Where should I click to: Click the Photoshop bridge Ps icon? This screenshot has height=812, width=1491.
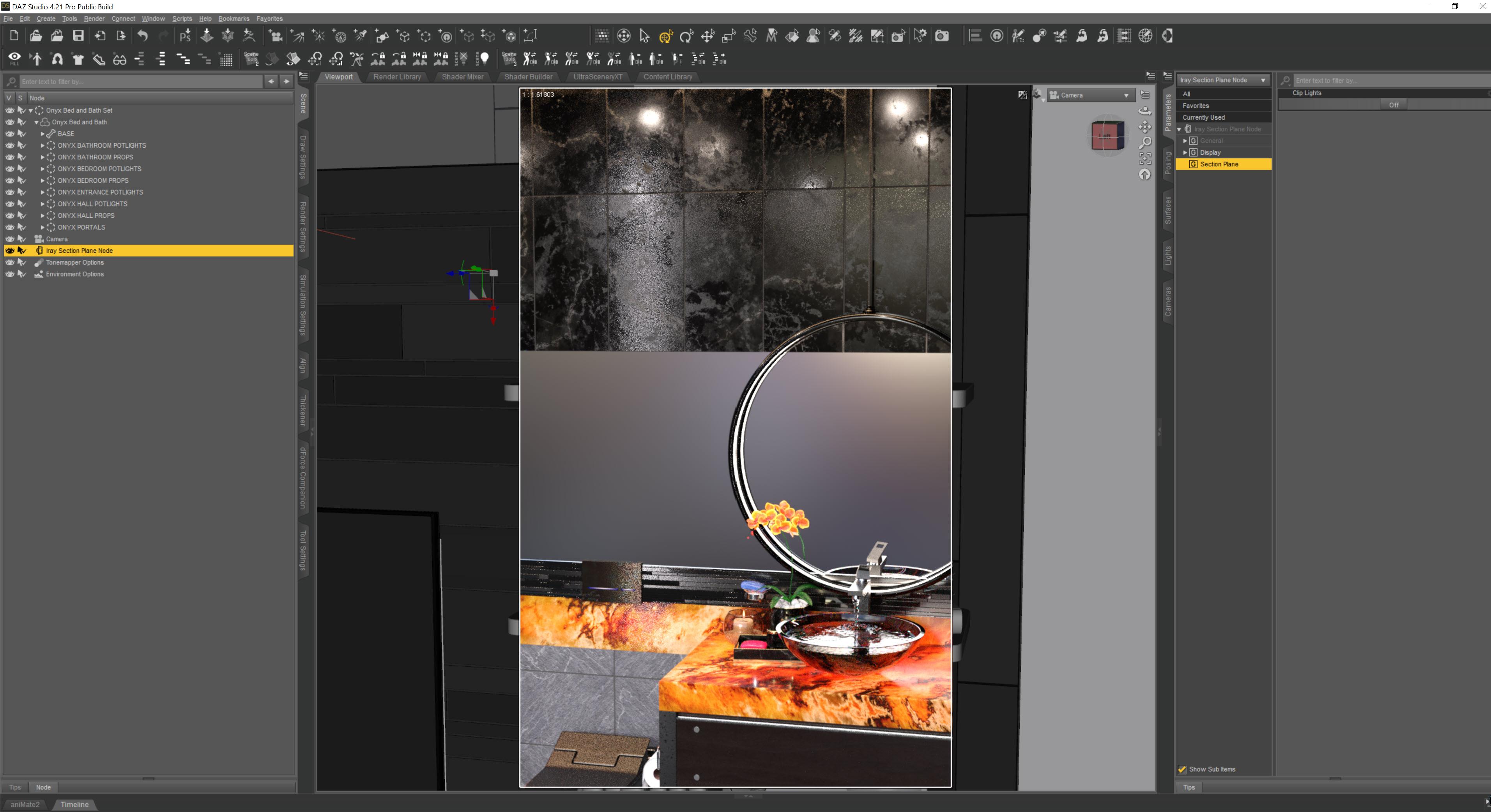(185, 36)
